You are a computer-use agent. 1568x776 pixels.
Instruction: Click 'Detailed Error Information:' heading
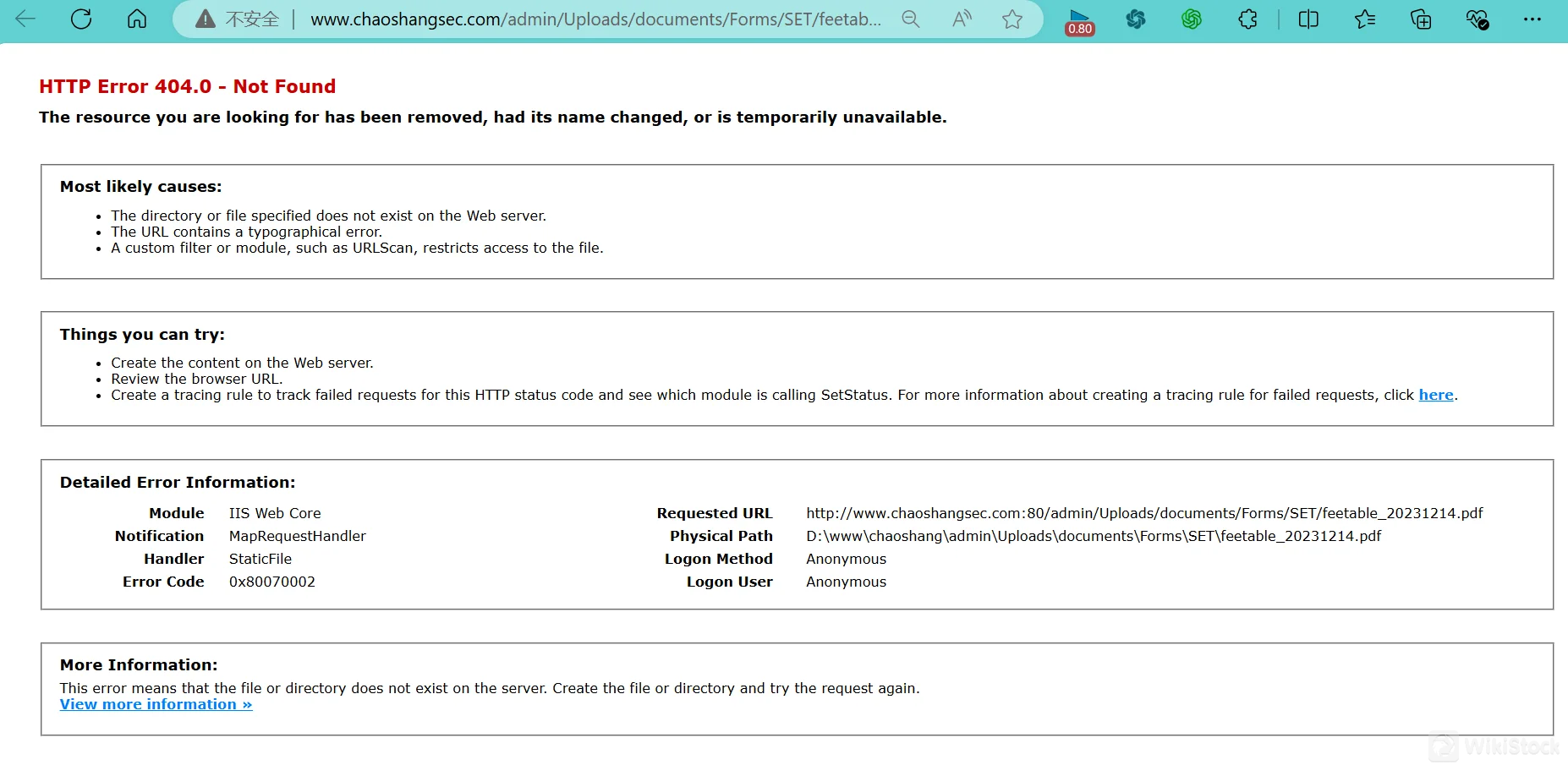click(178, 482)
